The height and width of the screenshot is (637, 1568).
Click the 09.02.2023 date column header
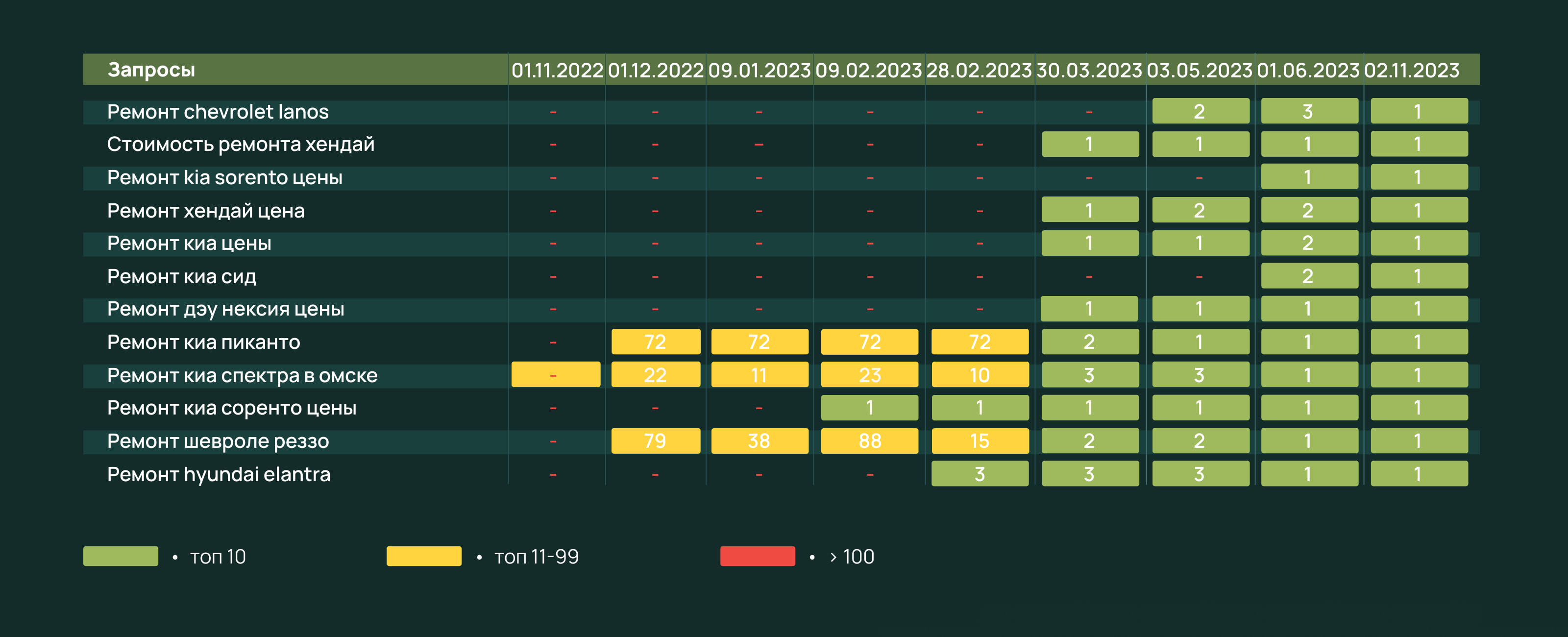click(869, 71)
